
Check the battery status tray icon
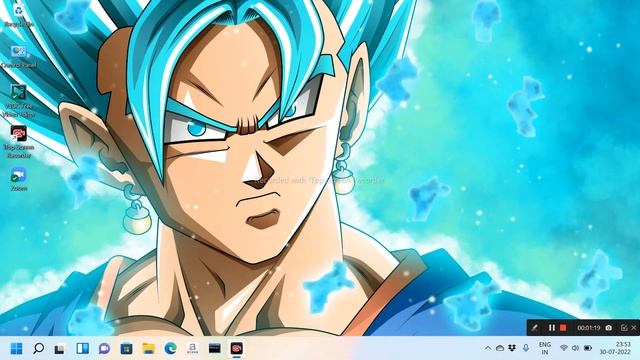(588, 348)
